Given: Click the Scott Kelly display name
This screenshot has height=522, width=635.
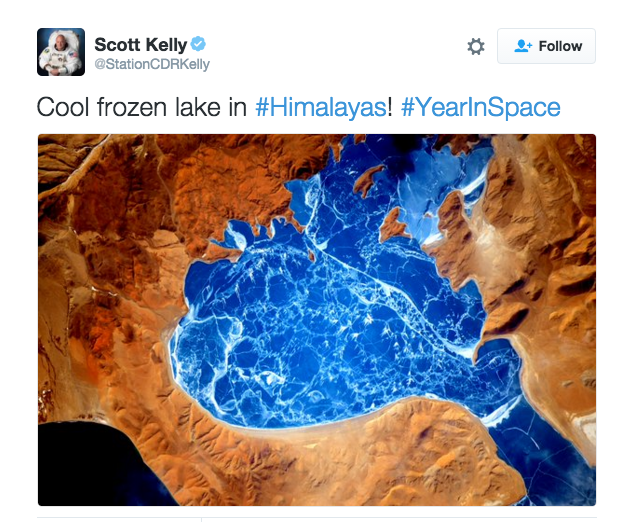Looking at the screenshot, I should click(141, 45).
